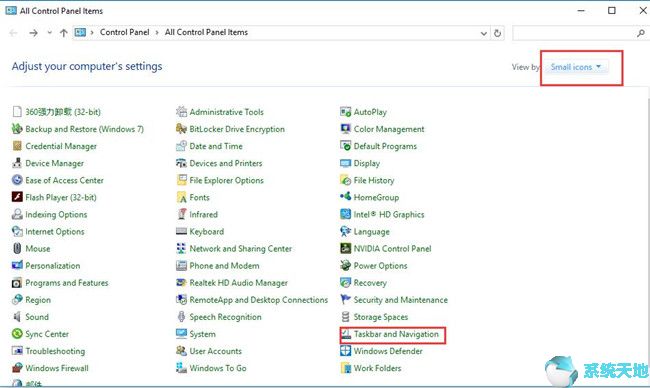Open Default Programs
Image resolution: width=650 pixels, height=388 pixels.
coord(385,146)
